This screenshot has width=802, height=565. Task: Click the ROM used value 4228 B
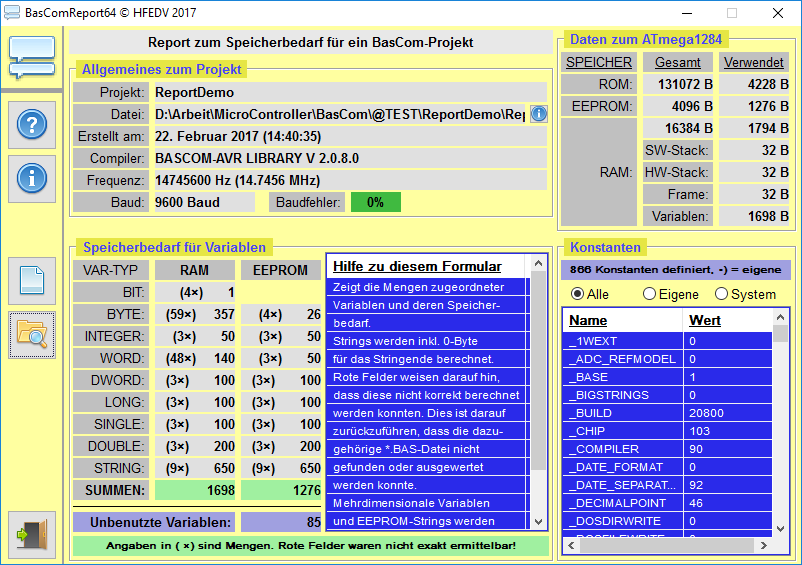pyautogui.click(x=753, y=84)
